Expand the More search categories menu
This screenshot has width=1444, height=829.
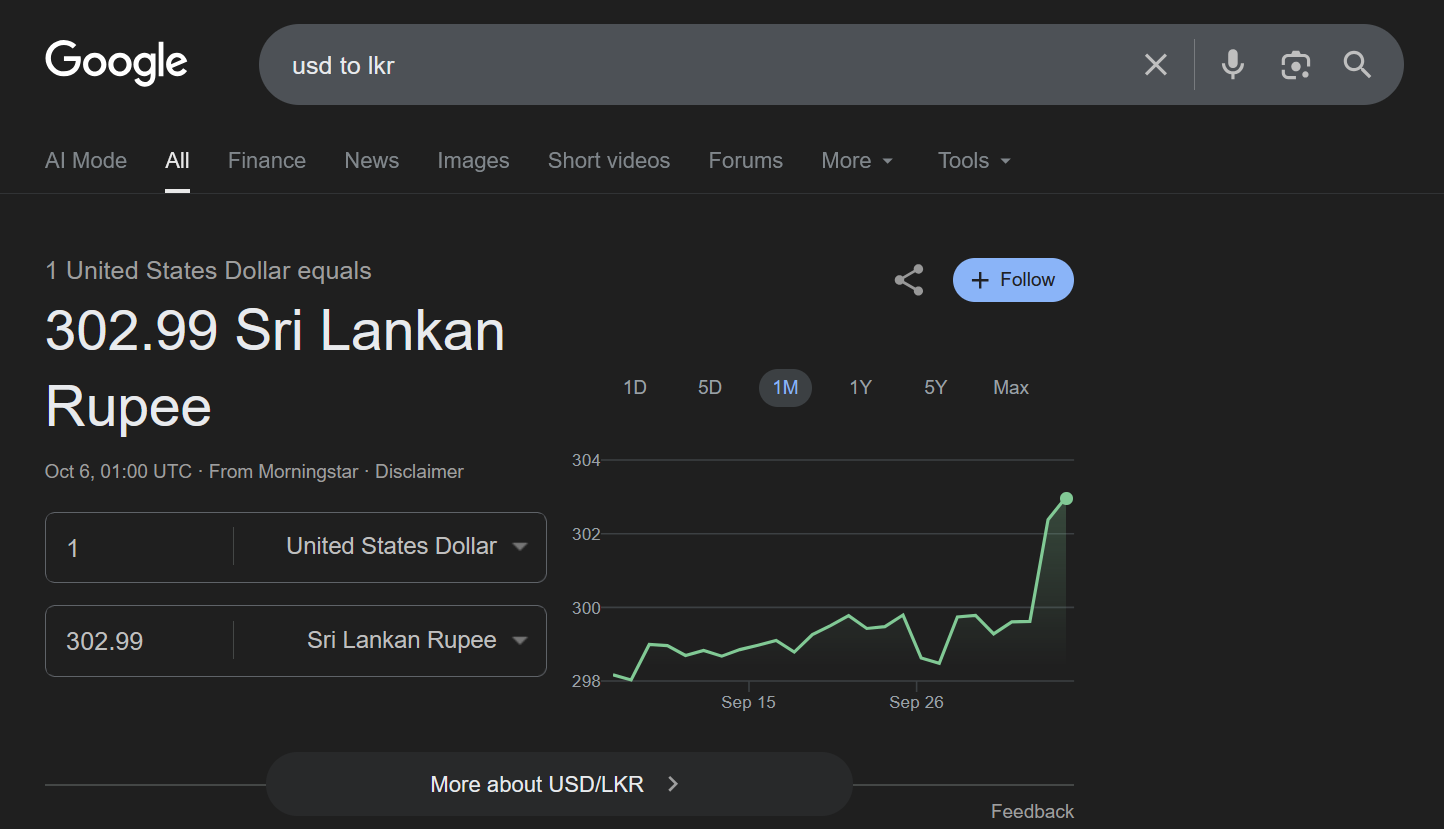(x=857, y=161)
